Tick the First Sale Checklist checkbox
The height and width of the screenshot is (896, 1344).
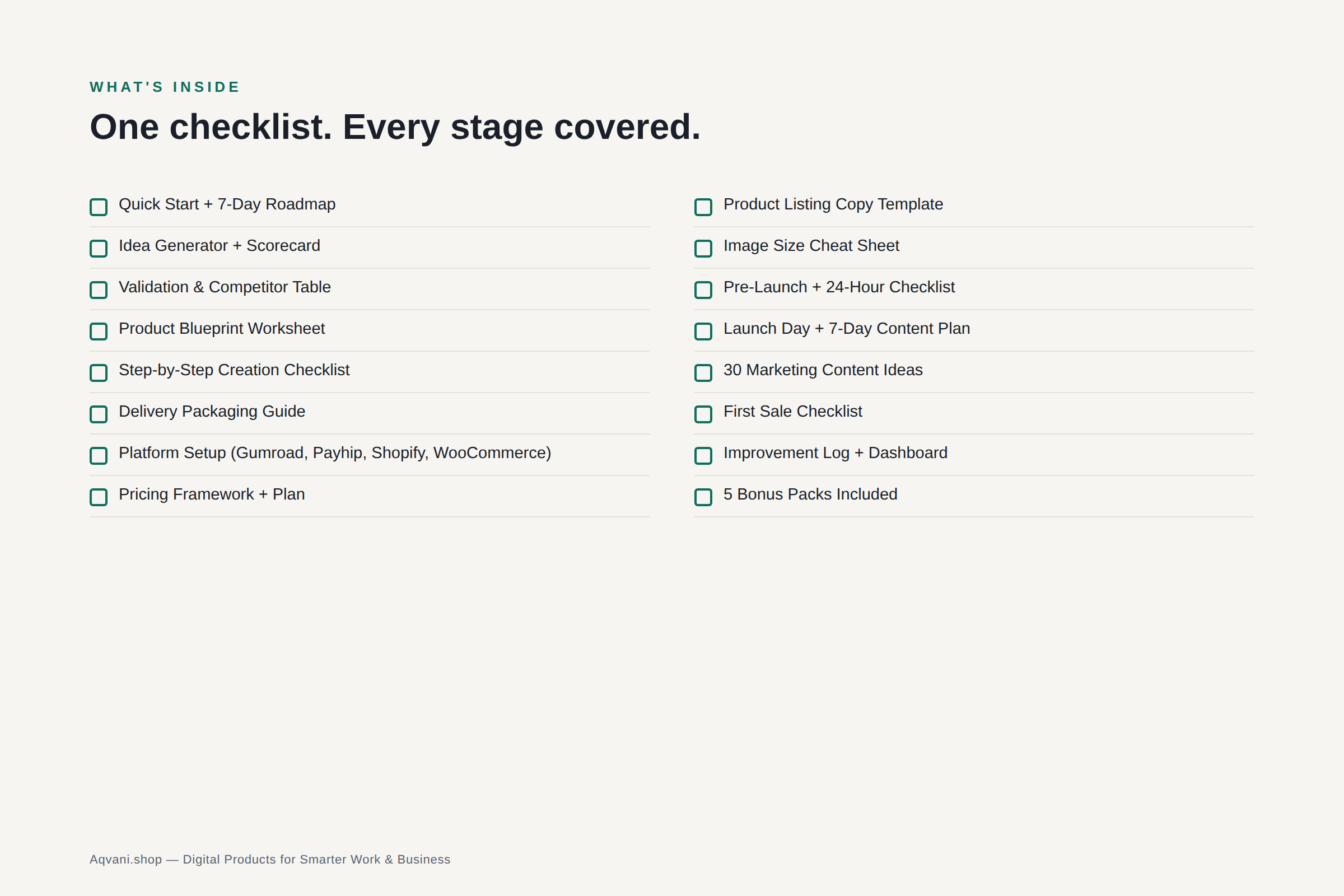703,414
